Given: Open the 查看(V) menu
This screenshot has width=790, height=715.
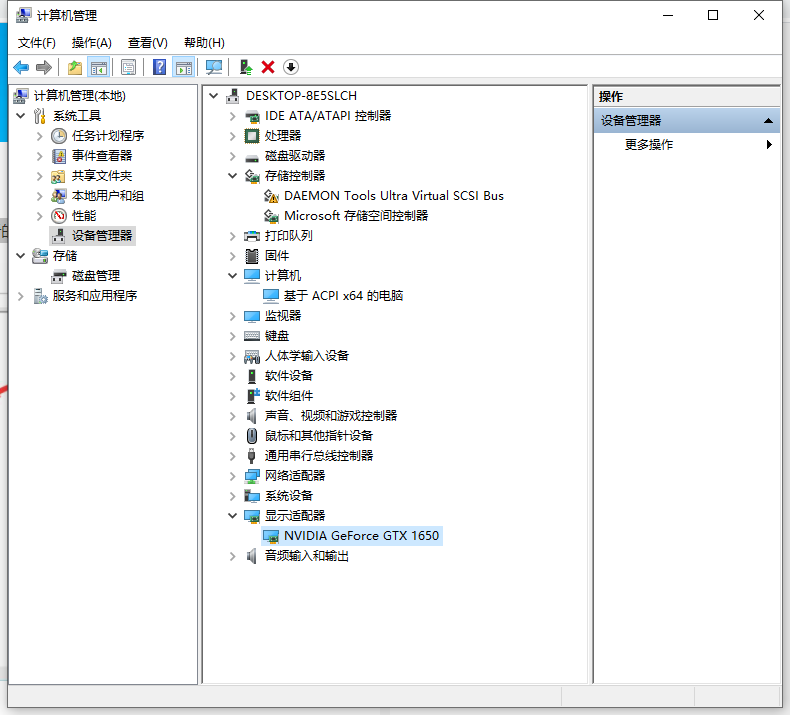Looking at the screenshot, I should coord(147,42).
